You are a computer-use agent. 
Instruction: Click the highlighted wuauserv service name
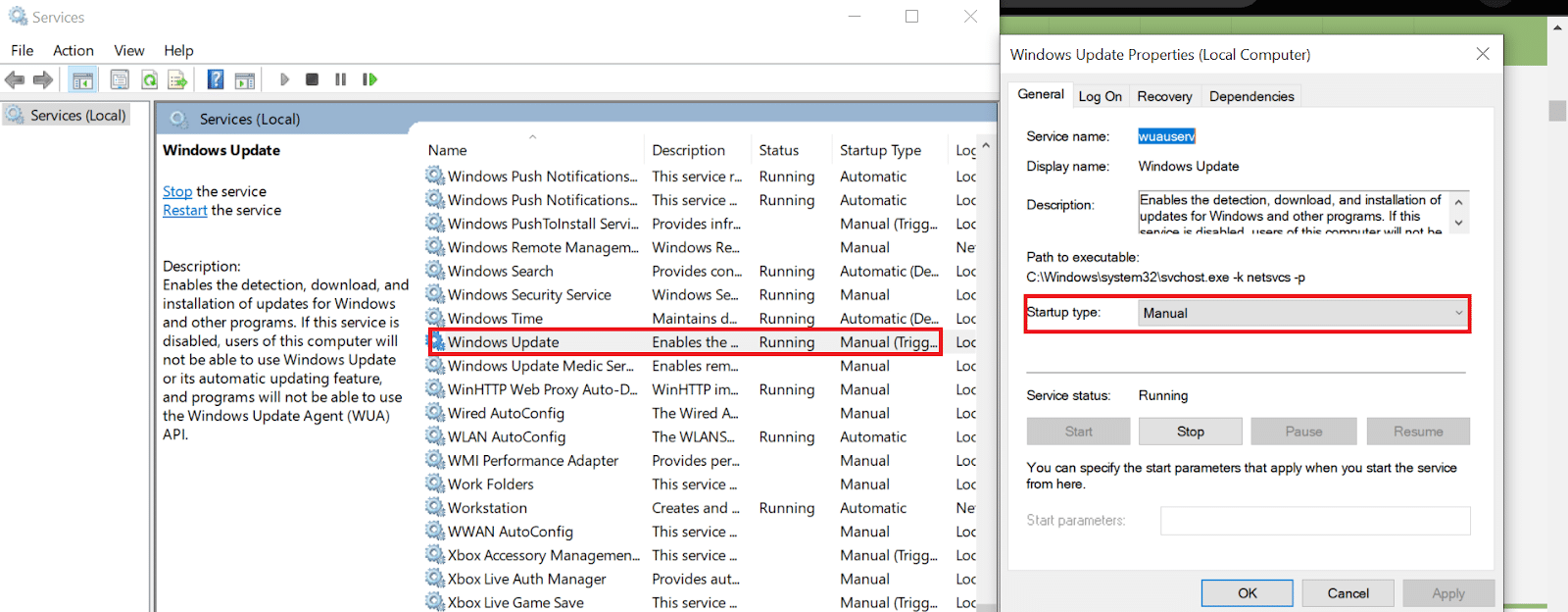(x=1166, y=136)
